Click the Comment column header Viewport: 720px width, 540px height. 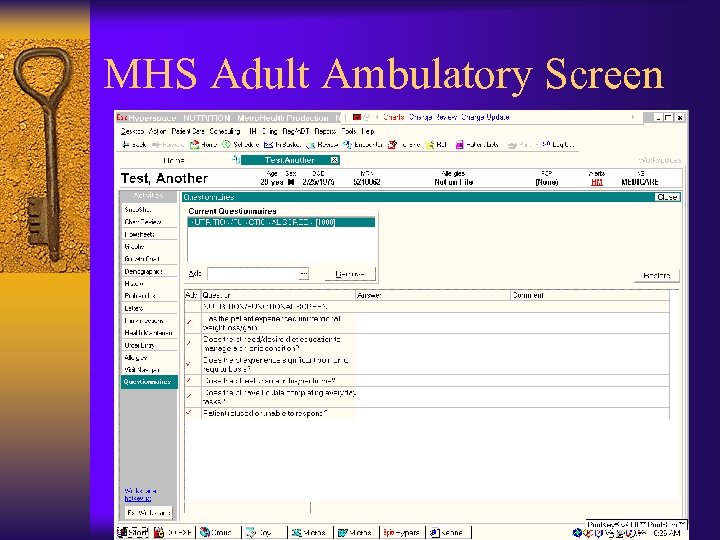[x=590, y=295]
